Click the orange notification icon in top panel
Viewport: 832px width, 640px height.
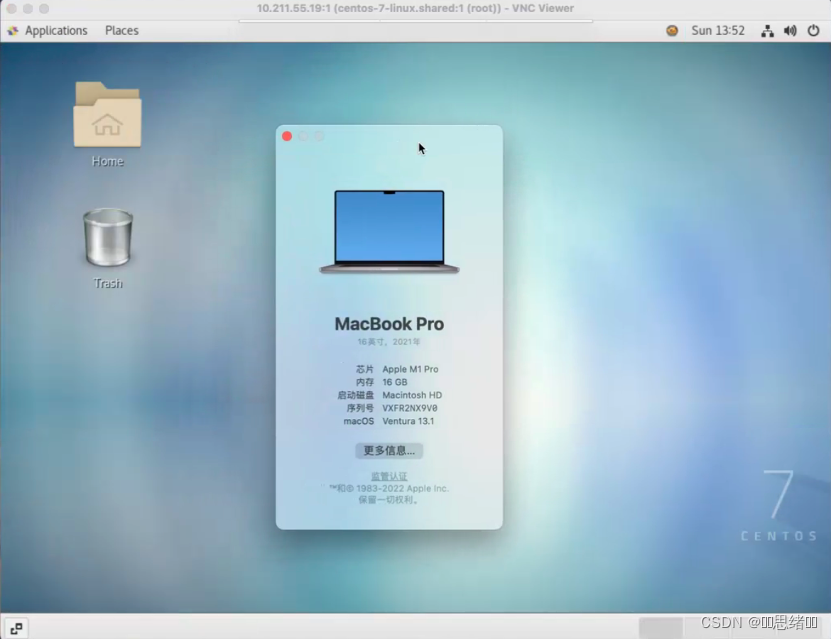672,31
